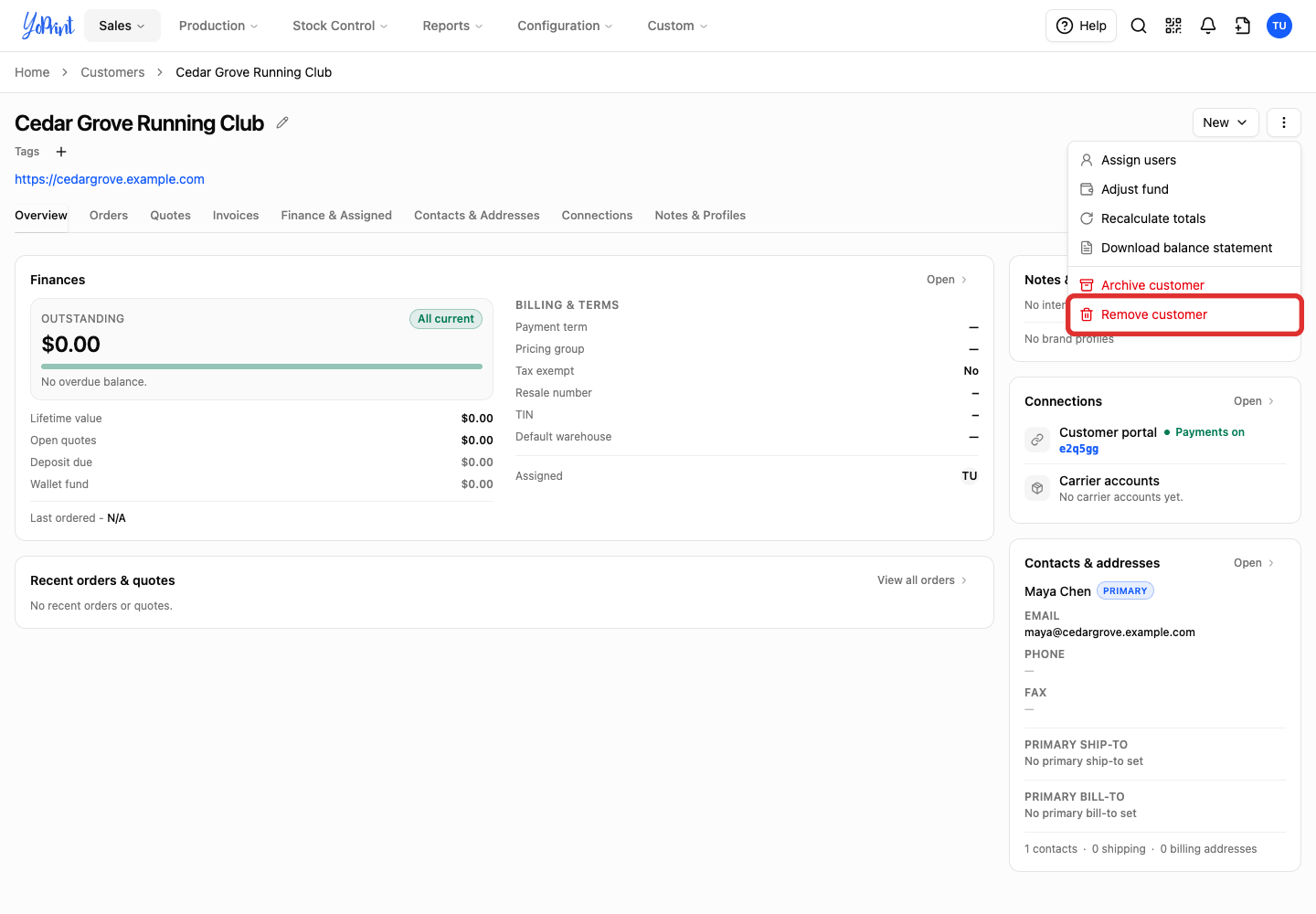Go to Finance & Assigned tab
The image size is (1316, 914).
(x=336, y=216)
